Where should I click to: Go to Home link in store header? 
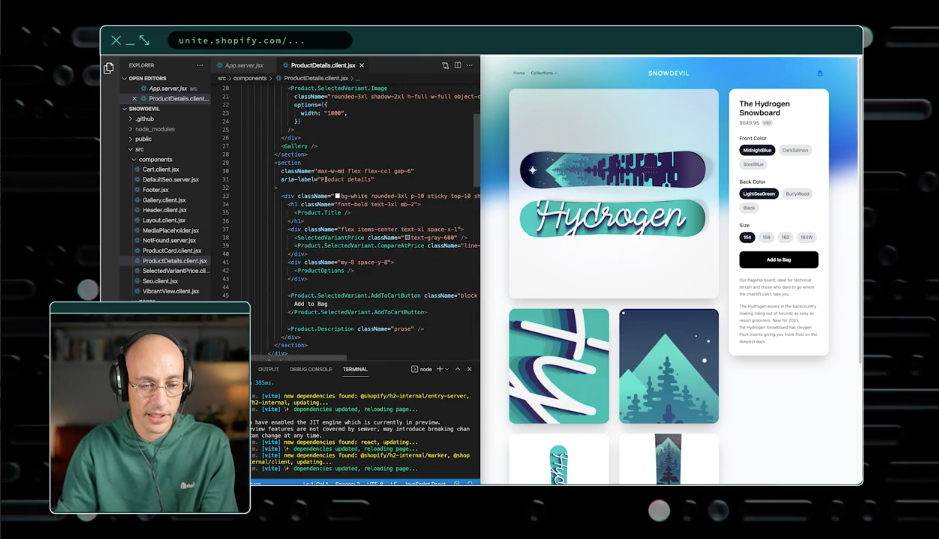point(519,73)
